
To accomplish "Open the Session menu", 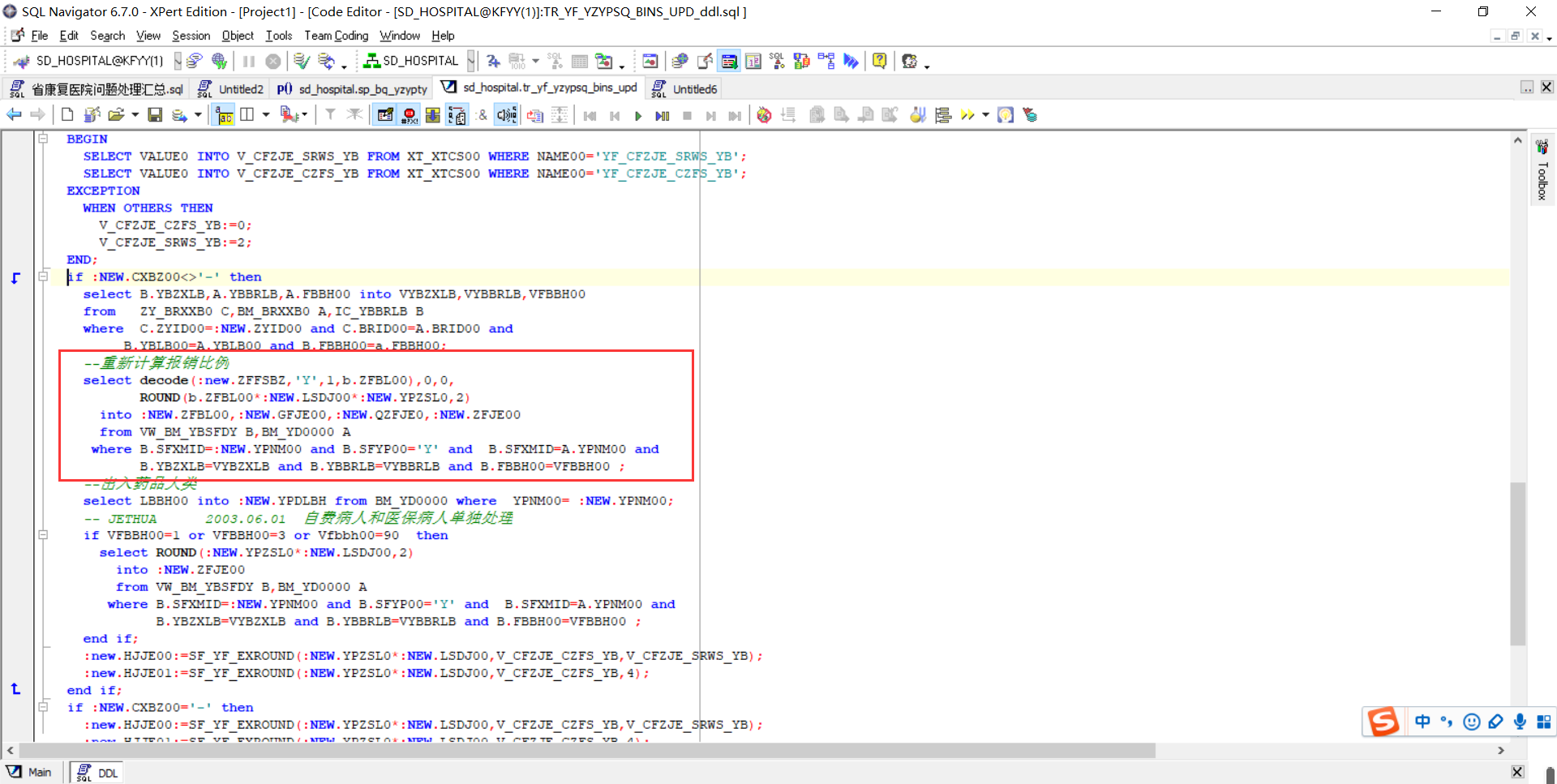I will [191, 36].
